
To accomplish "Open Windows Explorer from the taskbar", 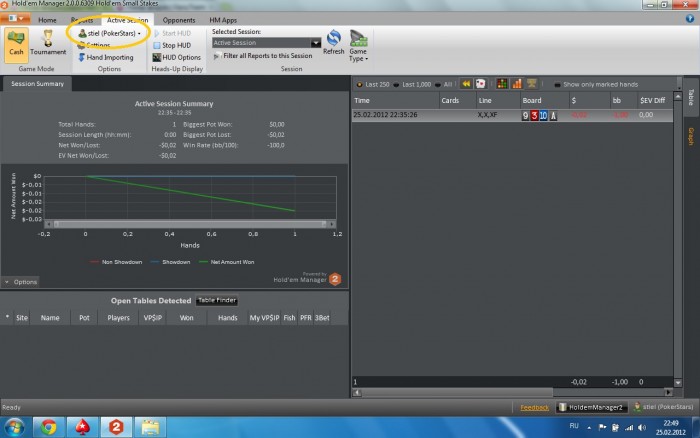I will coord(150,427).
